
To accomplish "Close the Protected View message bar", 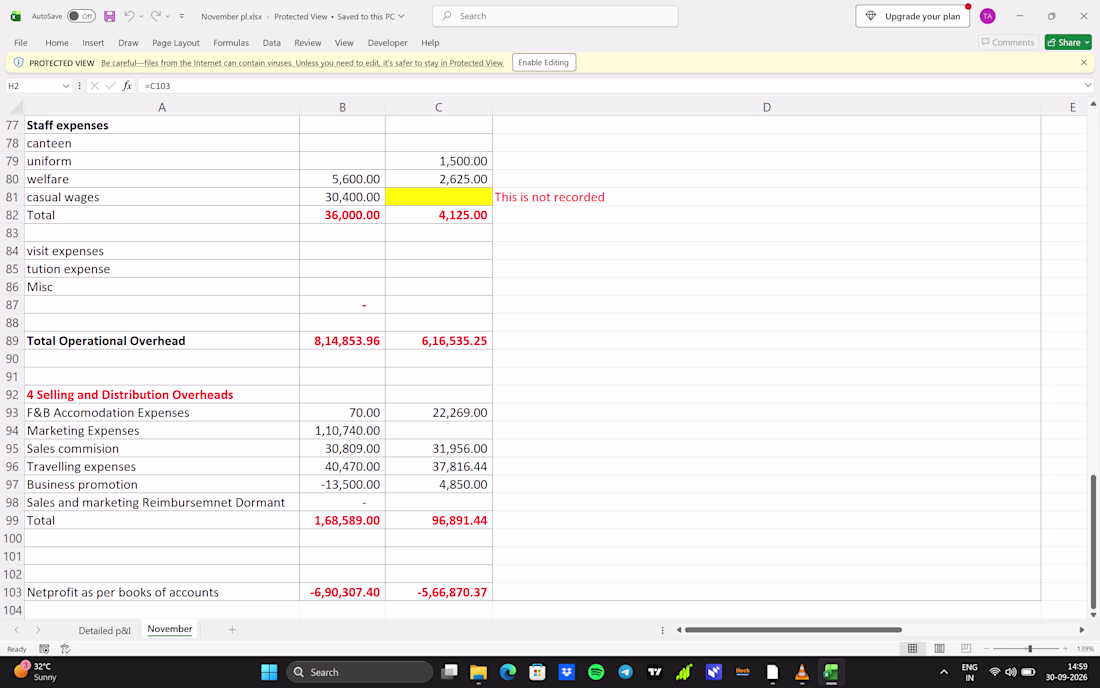I will 1084,62.
